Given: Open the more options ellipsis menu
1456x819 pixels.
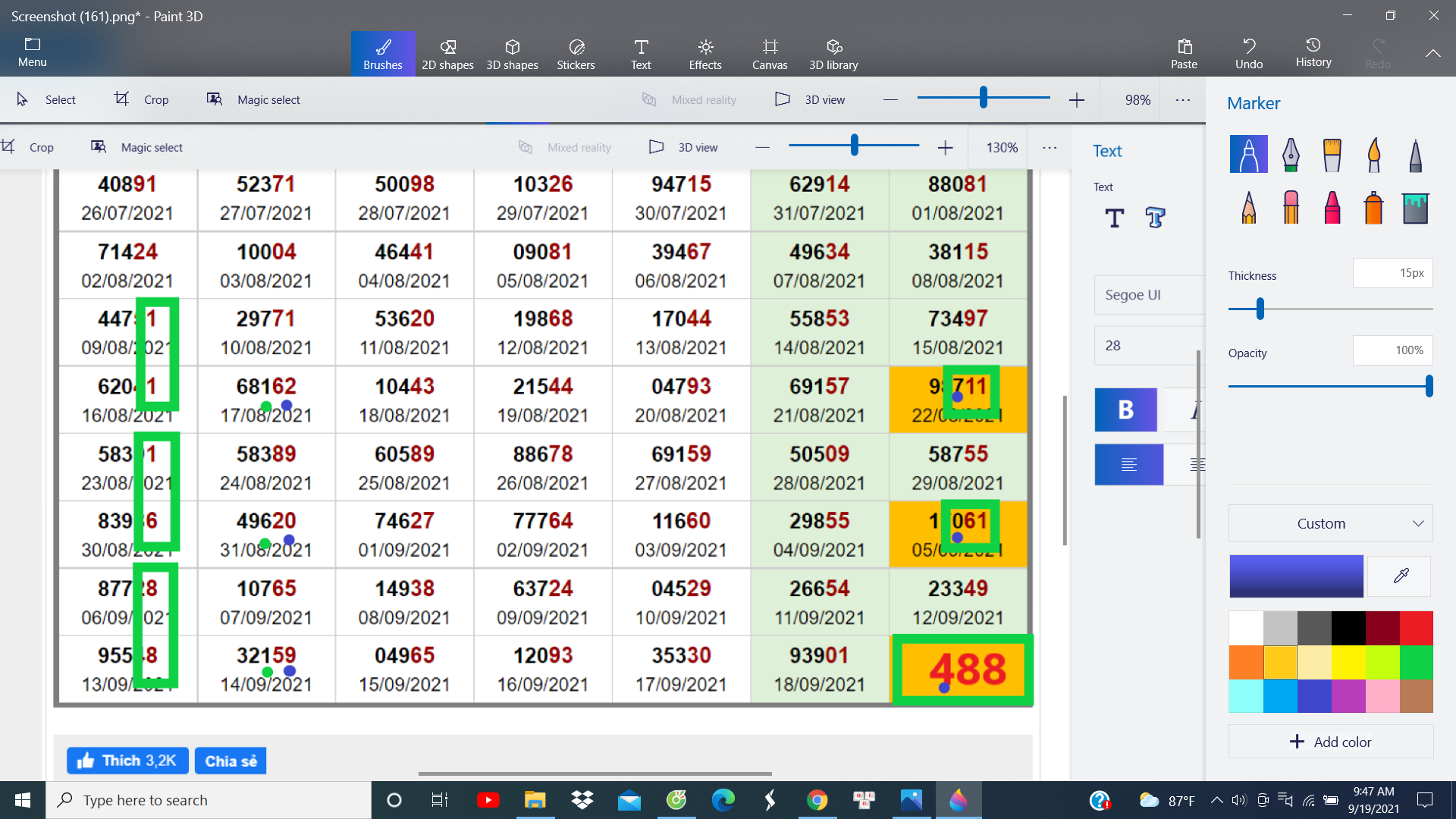Looking at the screenshot, I should (x=1183, y=99).
